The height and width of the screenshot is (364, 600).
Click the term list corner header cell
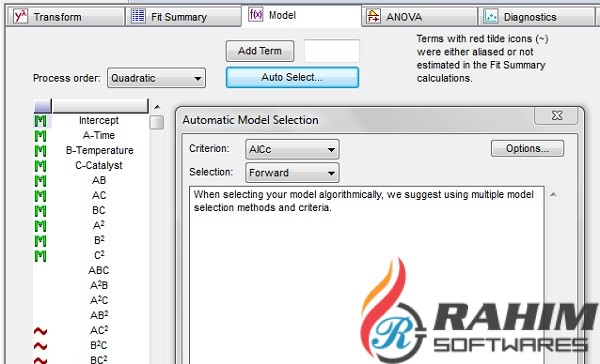pos(43,106)
